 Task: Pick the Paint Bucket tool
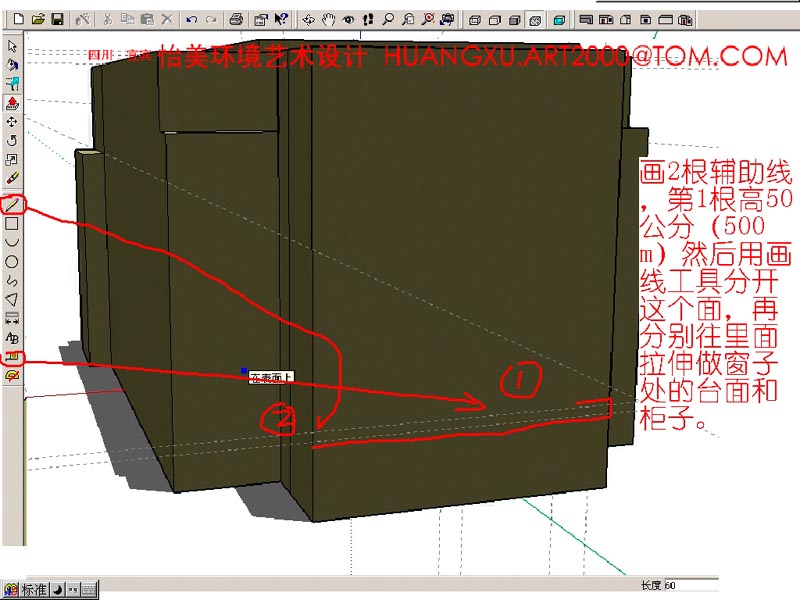tap(12, 64)
